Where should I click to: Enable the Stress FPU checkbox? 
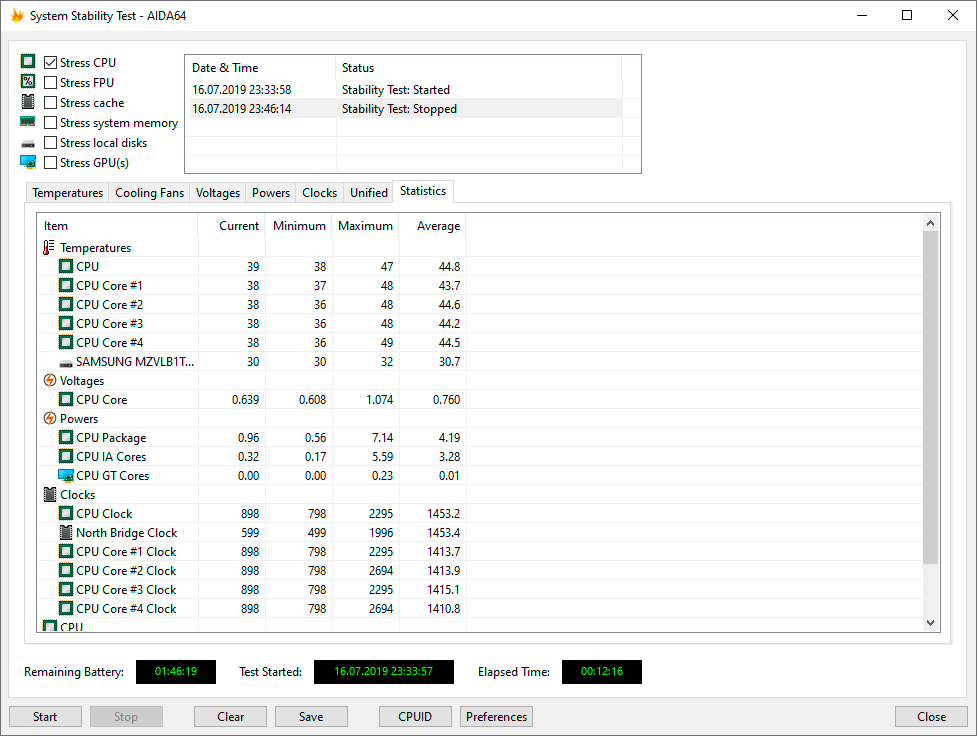(x=50, y=82)
